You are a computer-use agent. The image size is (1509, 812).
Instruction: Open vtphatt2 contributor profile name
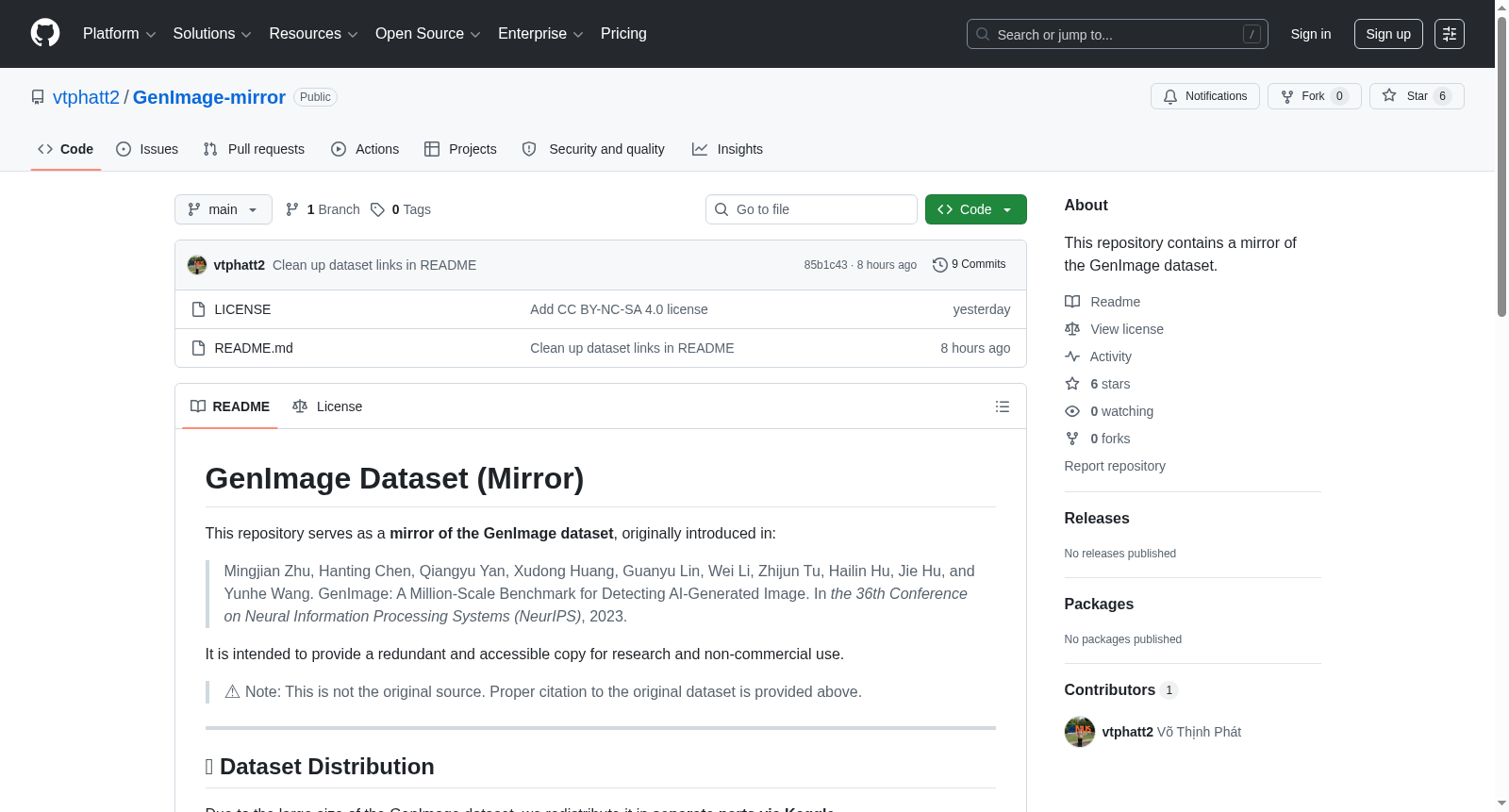pos(1127,732)
